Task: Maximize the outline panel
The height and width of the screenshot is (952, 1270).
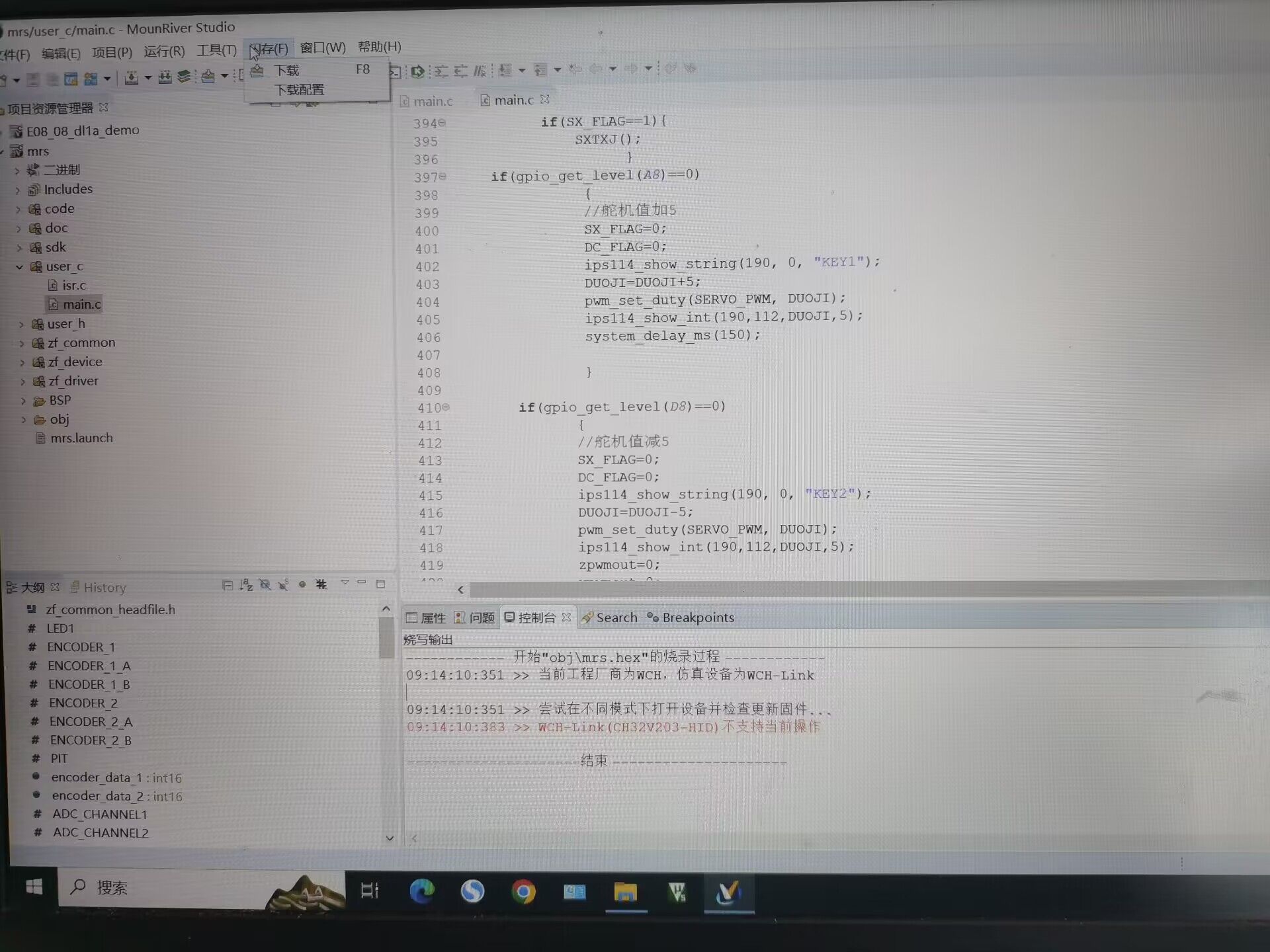Action: point(380,584)
